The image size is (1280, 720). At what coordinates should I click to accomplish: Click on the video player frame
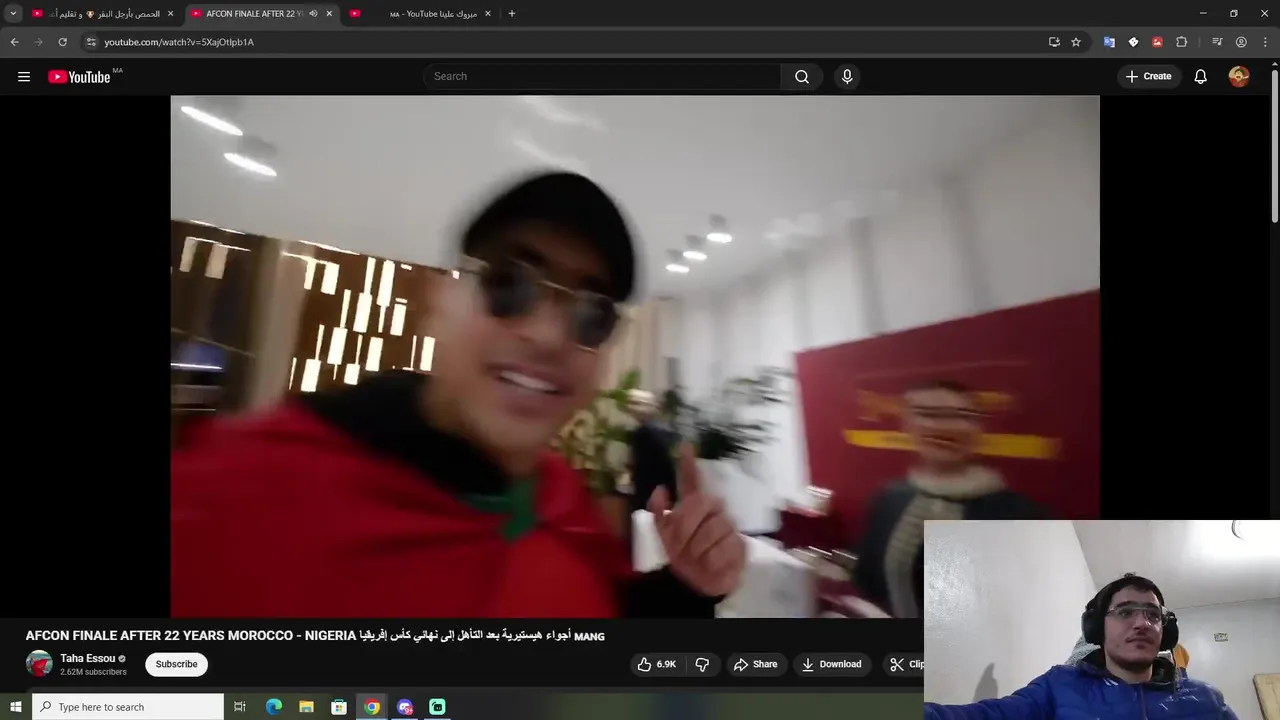(x=635, y=356)
